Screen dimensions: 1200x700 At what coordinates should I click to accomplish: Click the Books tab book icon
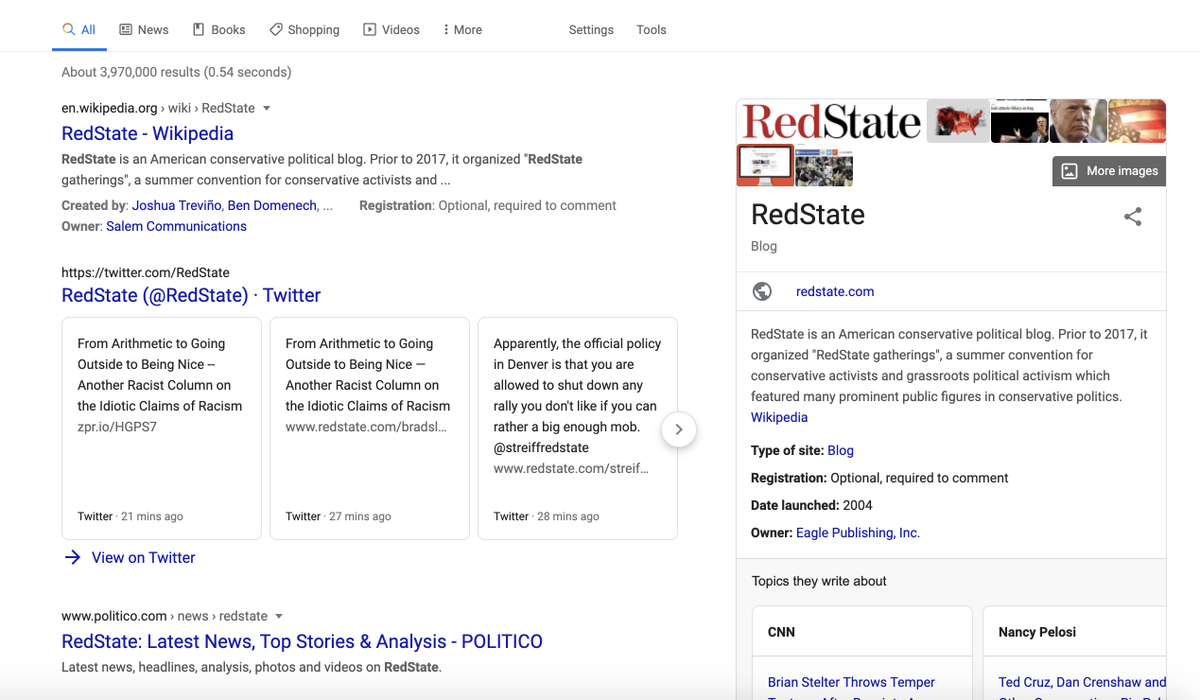[199, 30]
